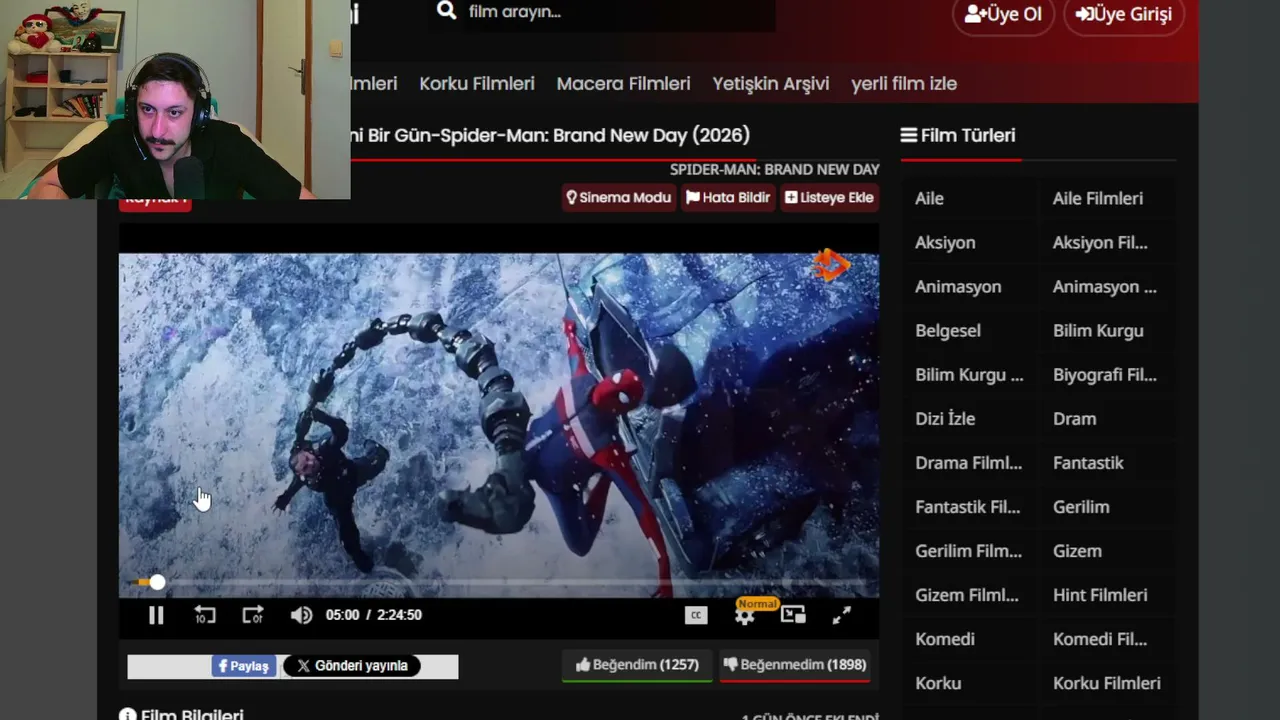Select the 'Bilim Kurgu ...' truncated genre link
1280x720 pixels.
pos(969,375)
